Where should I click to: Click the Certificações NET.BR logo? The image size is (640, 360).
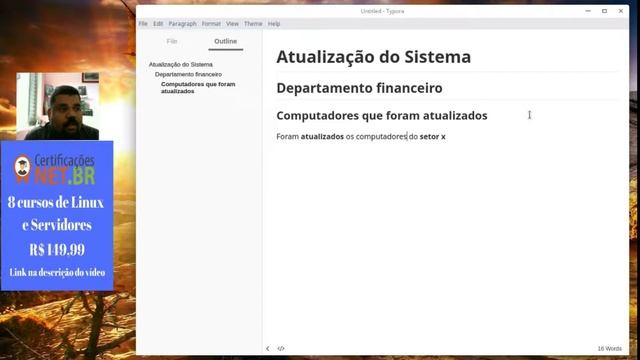pos(55,169)
